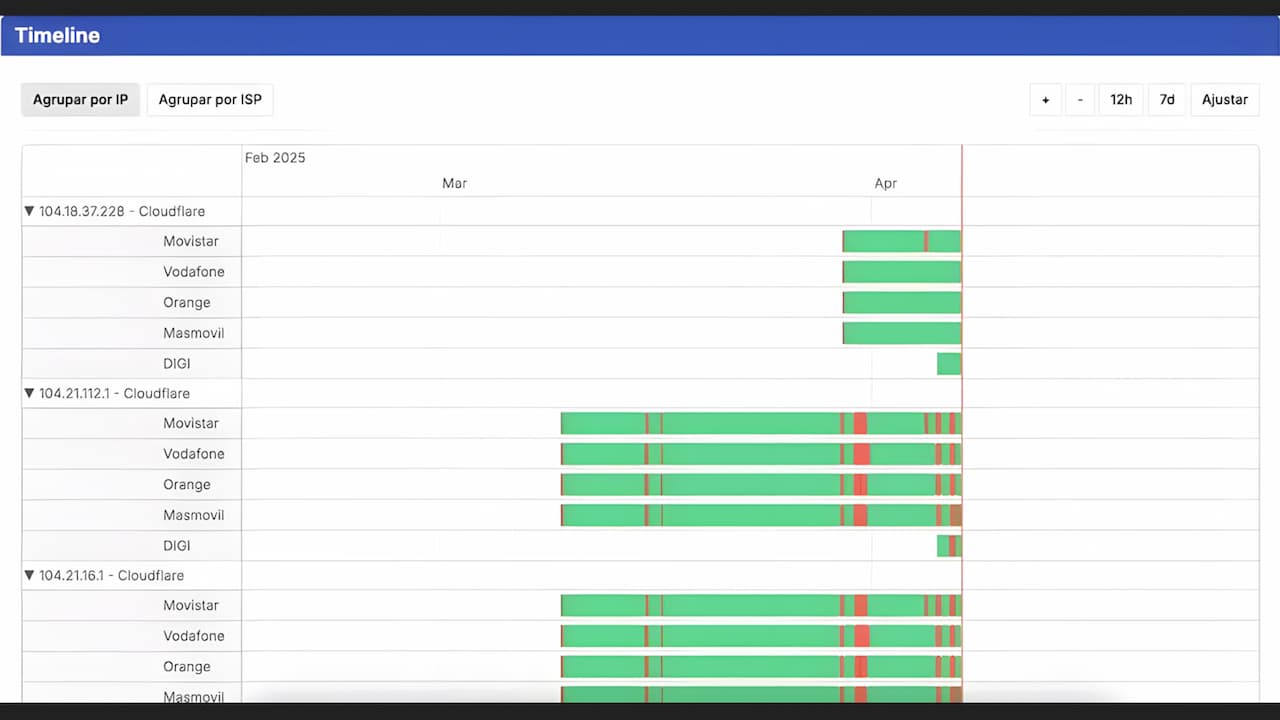Switch grouping to Agrupar por ISP
Image resolution: width=1280 pixels, height=720 pixels.
coord(209,99)
